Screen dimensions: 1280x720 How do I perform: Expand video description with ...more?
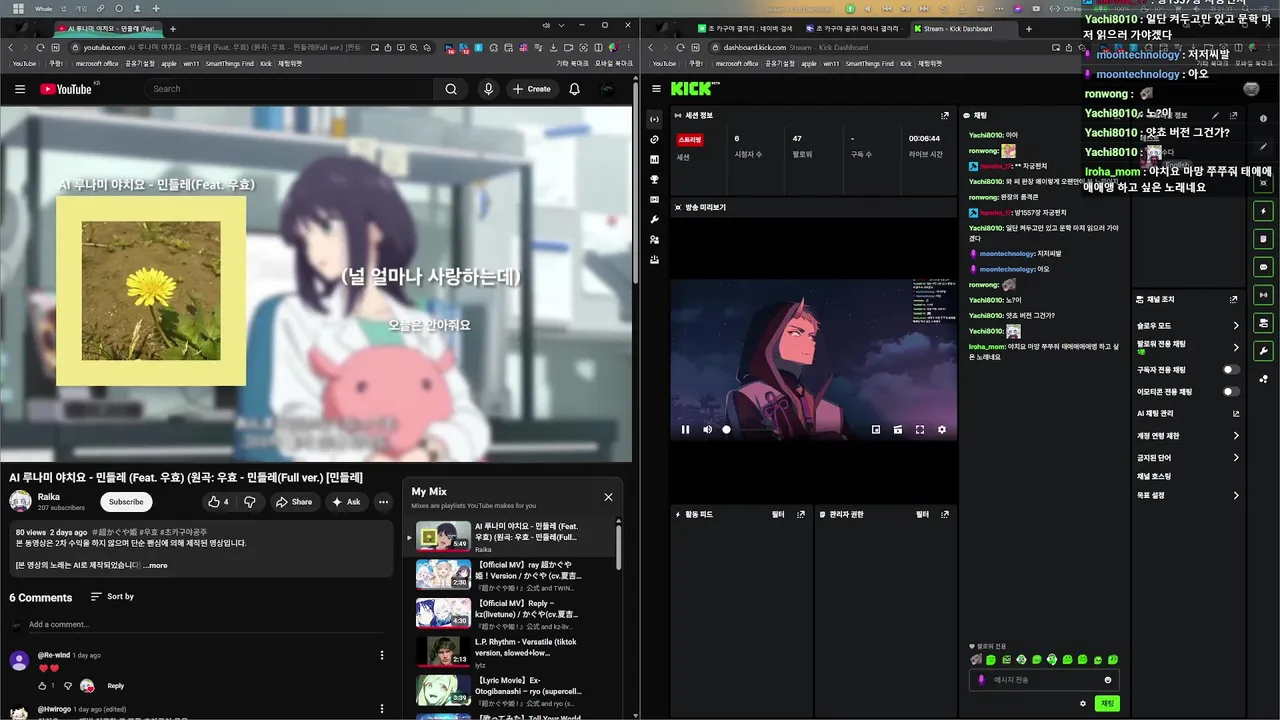click(x=156, y=565)
